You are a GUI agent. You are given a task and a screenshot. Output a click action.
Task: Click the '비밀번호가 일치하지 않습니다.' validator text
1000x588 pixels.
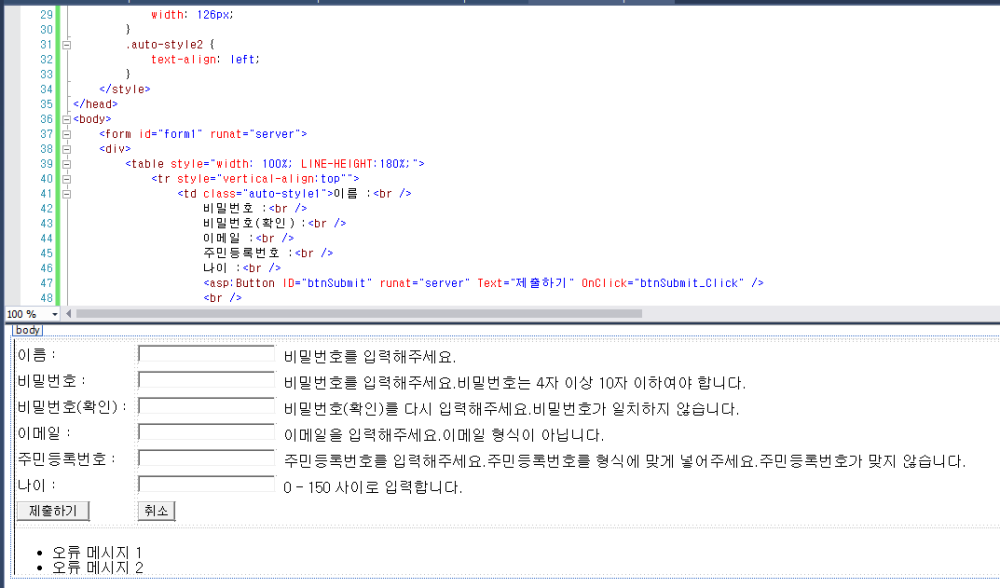click(636, 409)
